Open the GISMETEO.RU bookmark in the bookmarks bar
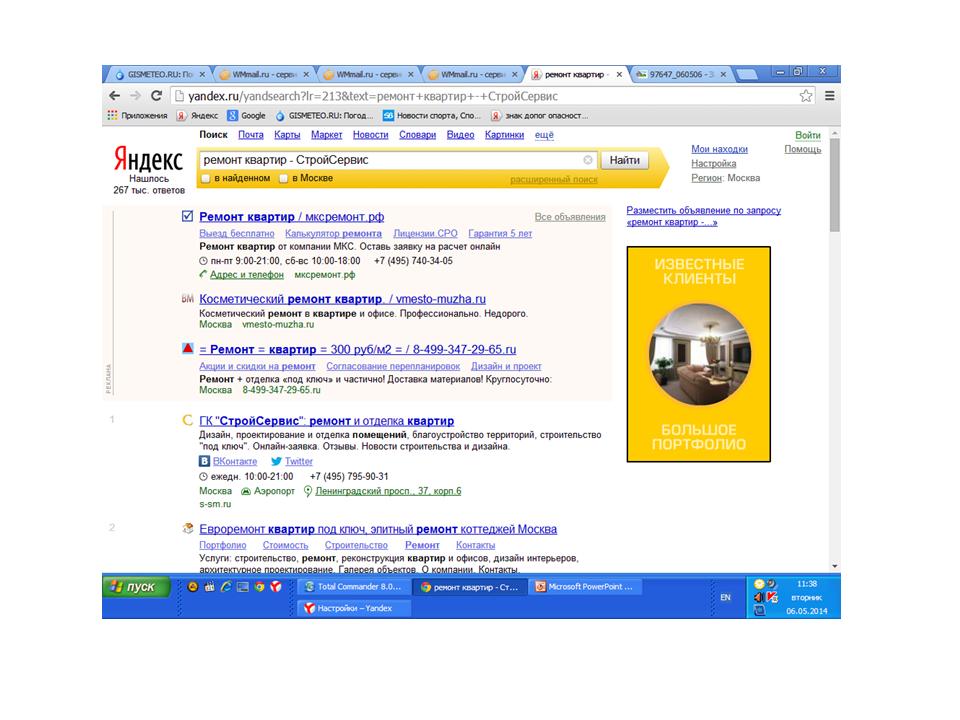 coord(324,115)
